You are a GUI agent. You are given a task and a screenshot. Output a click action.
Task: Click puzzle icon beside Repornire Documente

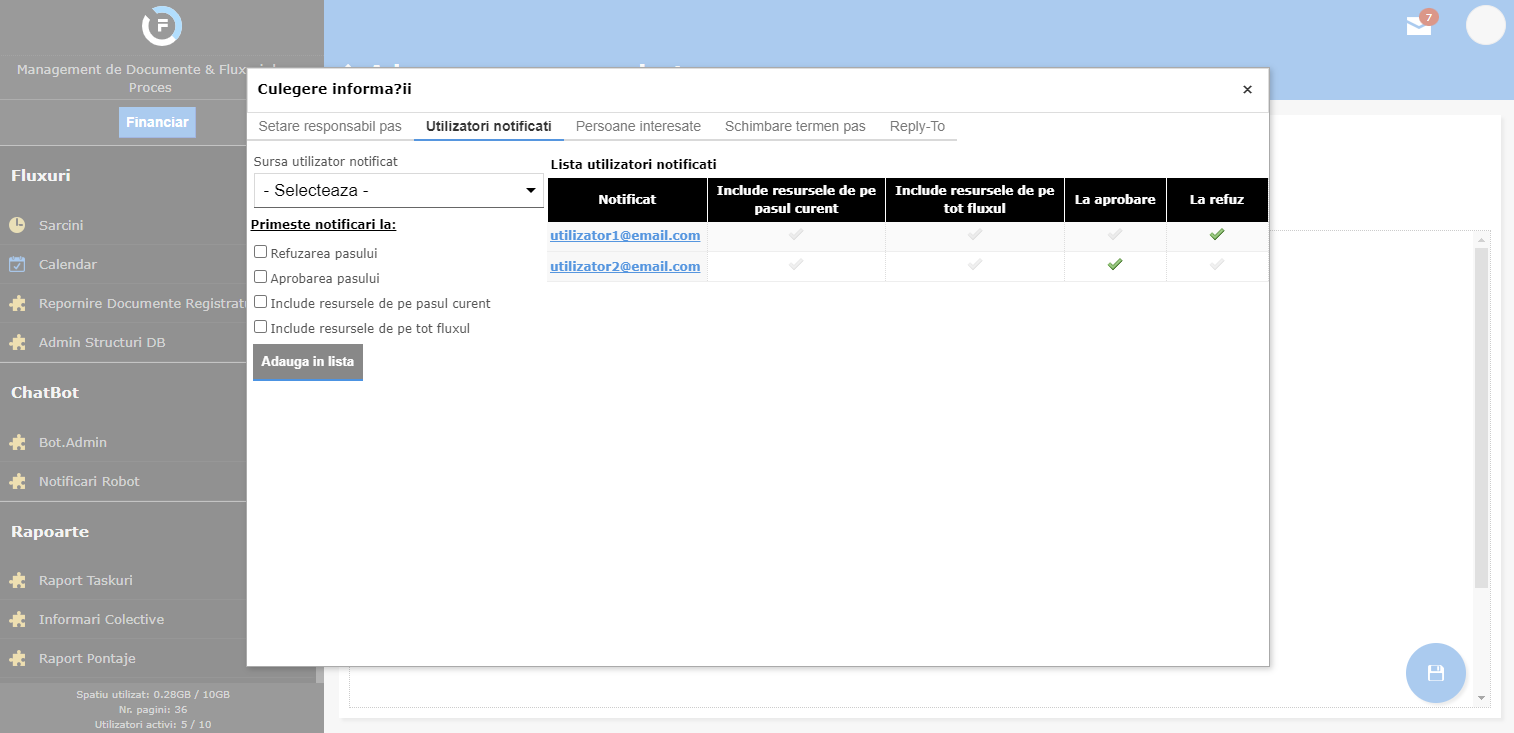coord(17,303)
